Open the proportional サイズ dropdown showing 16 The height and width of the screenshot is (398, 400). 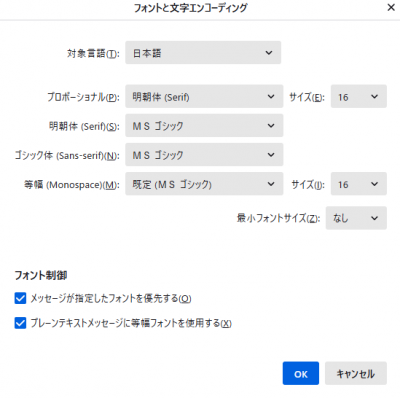(359, 96)
